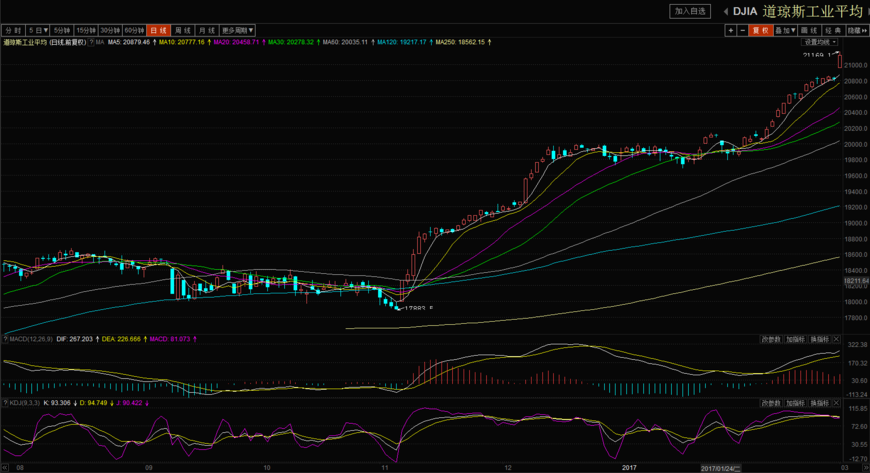The width and height of the screenshot is (870, 473).
Task: Open the 设置均线 moving average settings dropdown
Action: pos(820,42)
